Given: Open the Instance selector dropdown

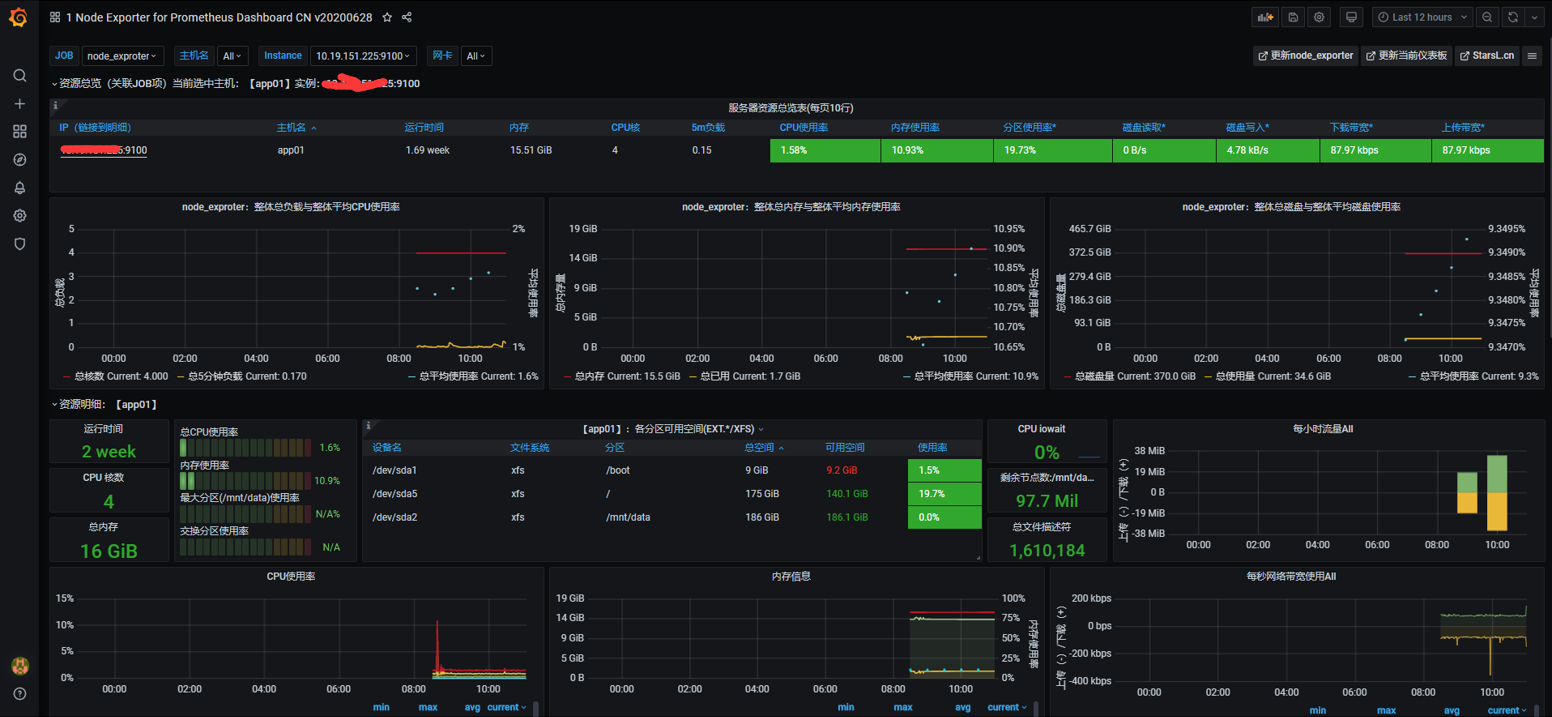Looking at the screenshot, I should [363, 55].
